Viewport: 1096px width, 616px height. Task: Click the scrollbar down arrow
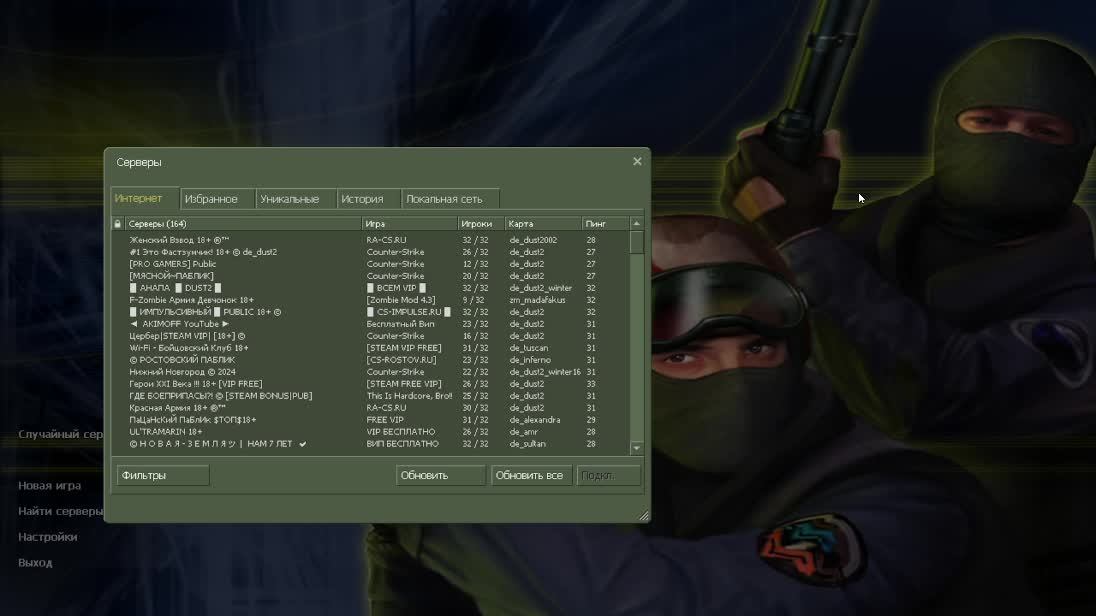click(636, 447)
